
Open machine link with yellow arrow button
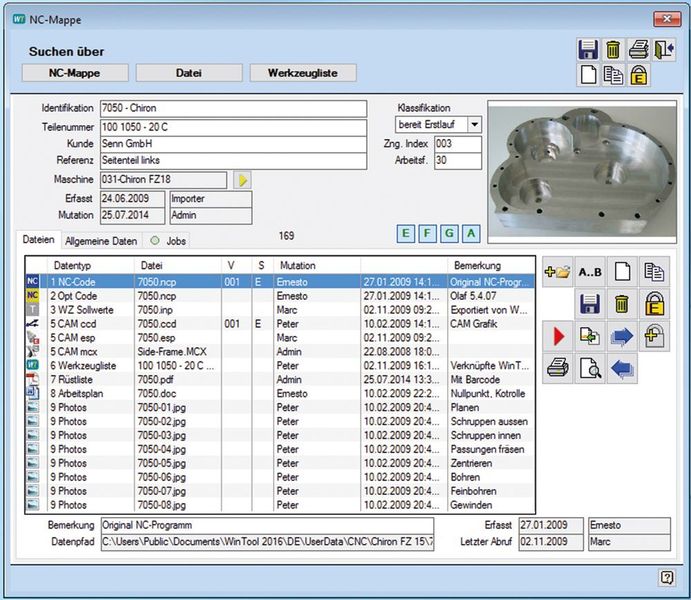[x=242, y=180]
